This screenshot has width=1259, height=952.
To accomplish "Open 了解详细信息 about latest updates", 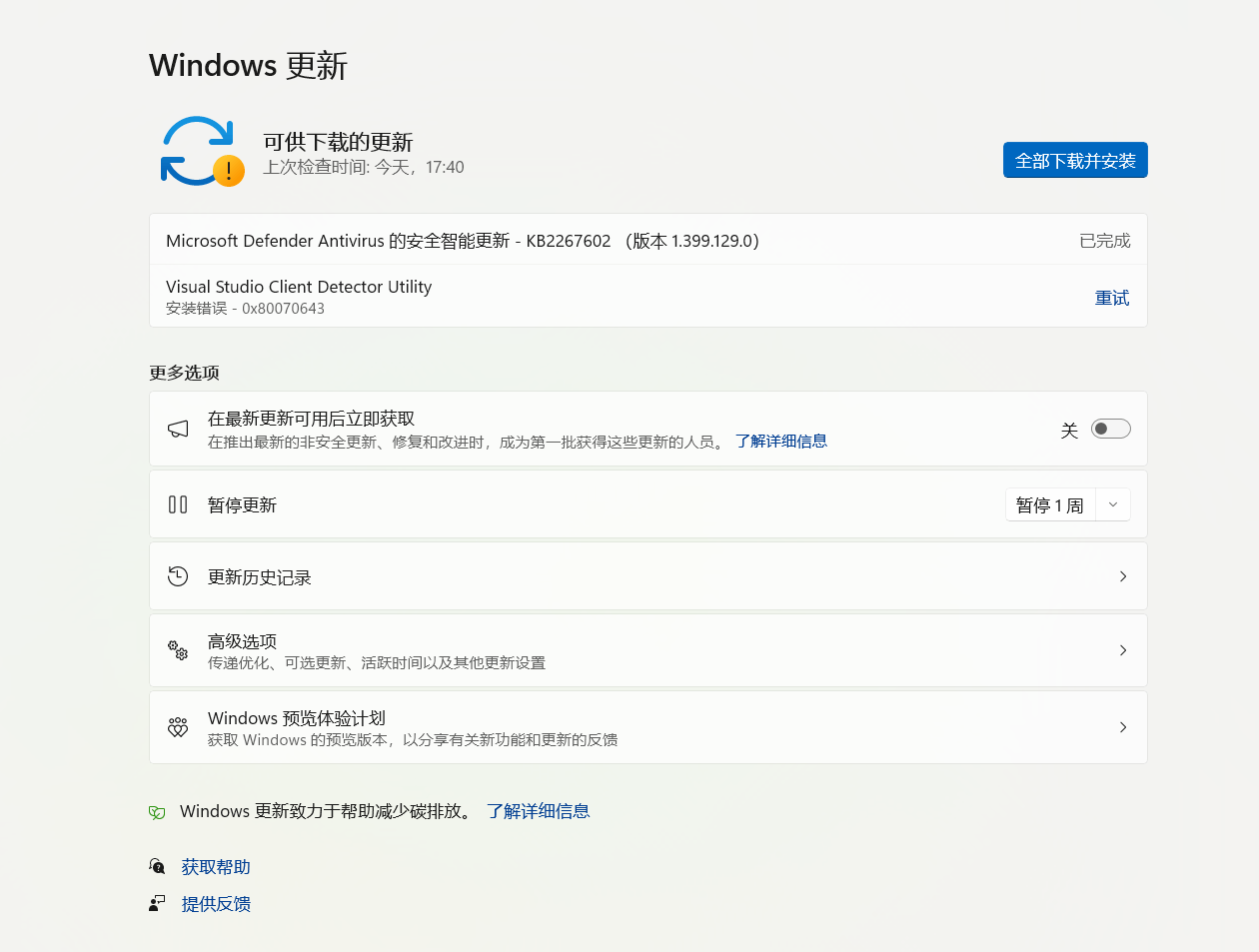I will 781,441.
